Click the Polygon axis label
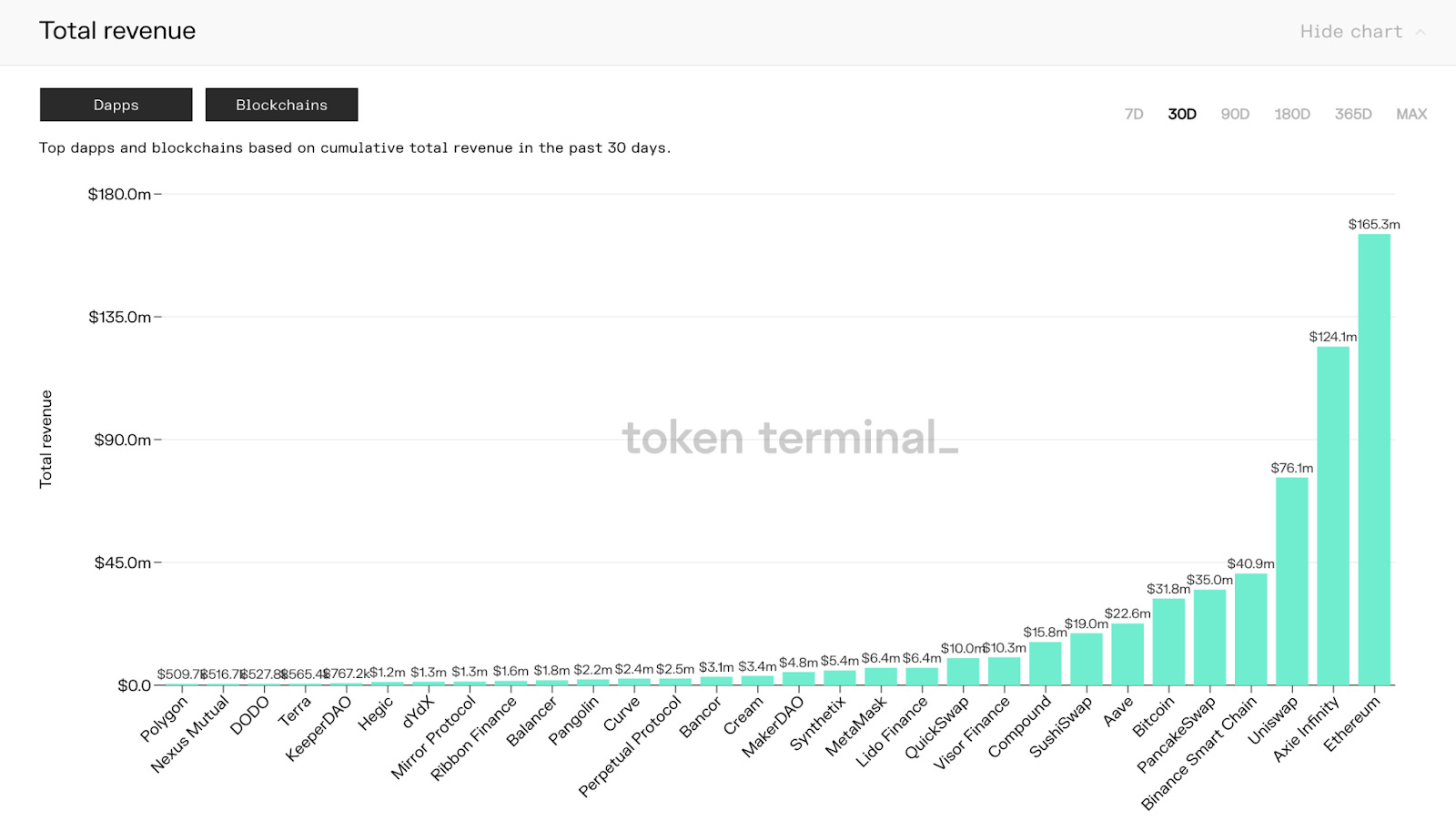1456x821 pixels. 165,720
